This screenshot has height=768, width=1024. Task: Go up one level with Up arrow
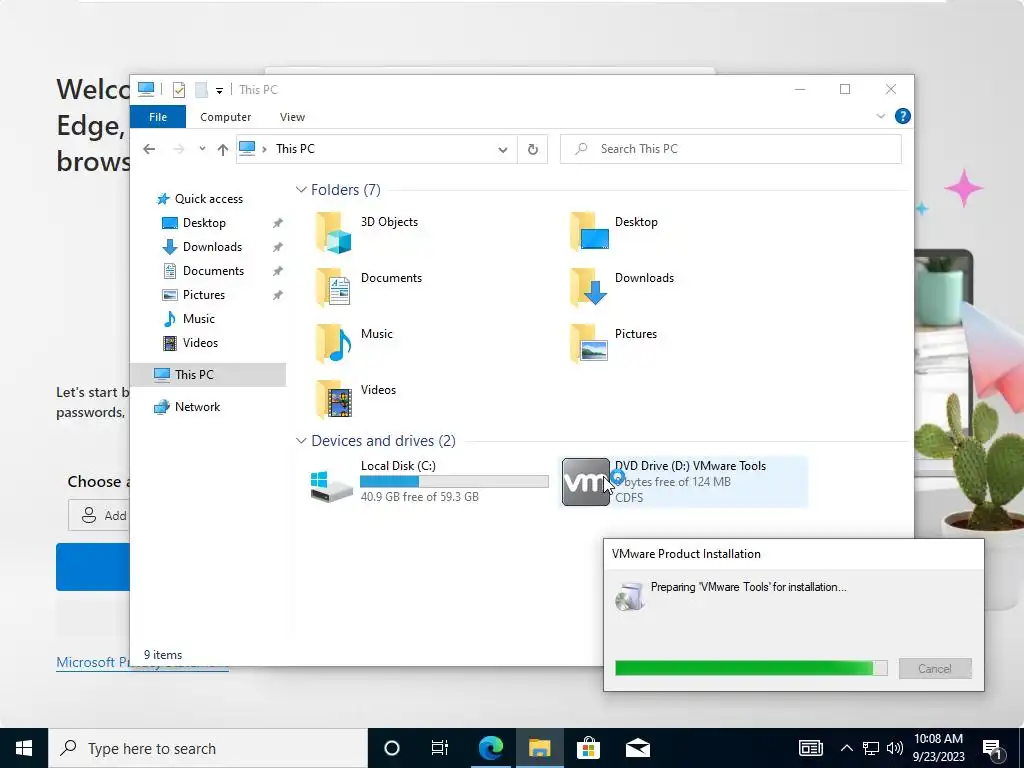tap(223, 150)
